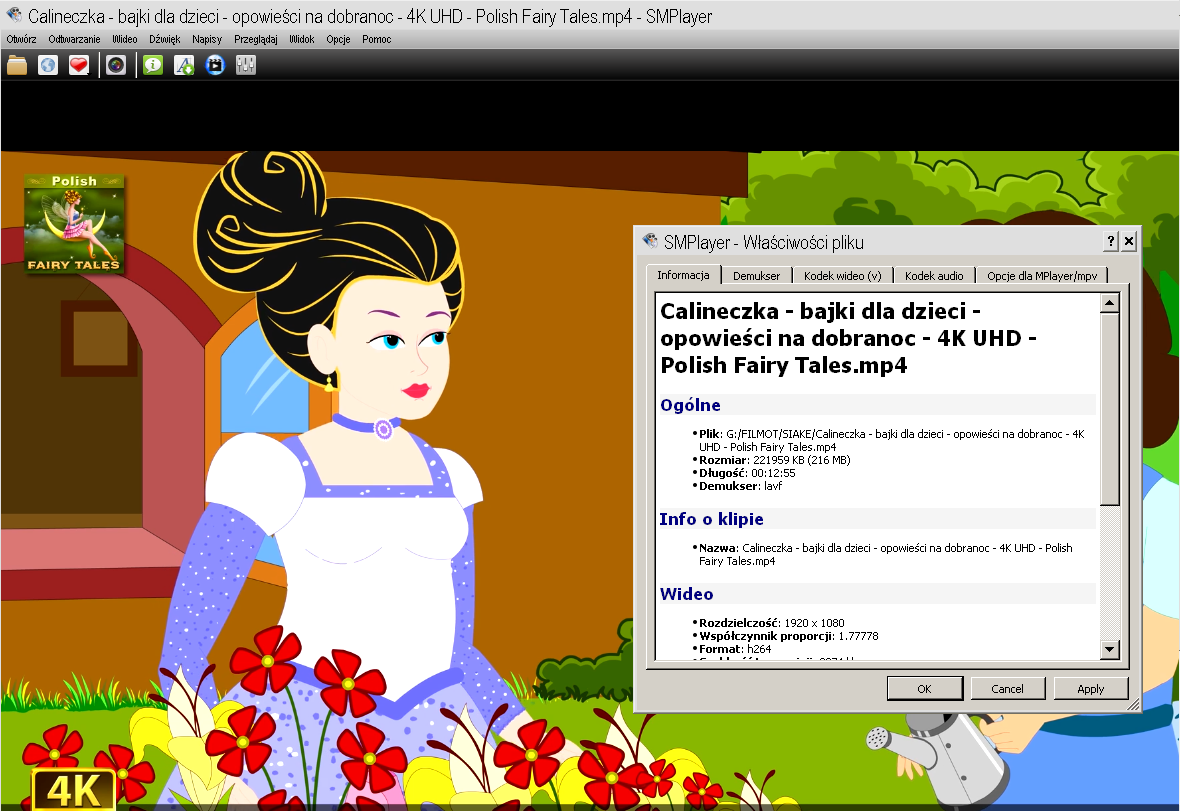Click the 'SMPlayer - Właściwości pliku' dialog title

pyautogui.click(x=763, y=242)
